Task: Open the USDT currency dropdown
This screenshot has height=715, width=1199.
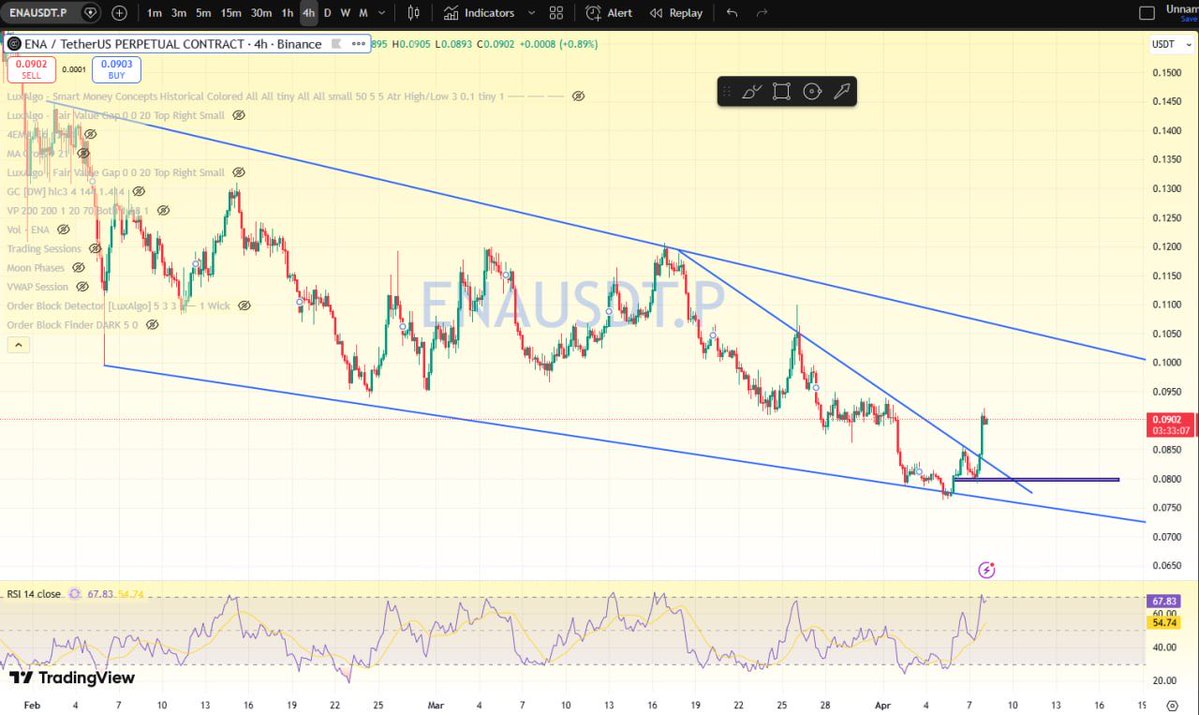Action: point(1166,44)
